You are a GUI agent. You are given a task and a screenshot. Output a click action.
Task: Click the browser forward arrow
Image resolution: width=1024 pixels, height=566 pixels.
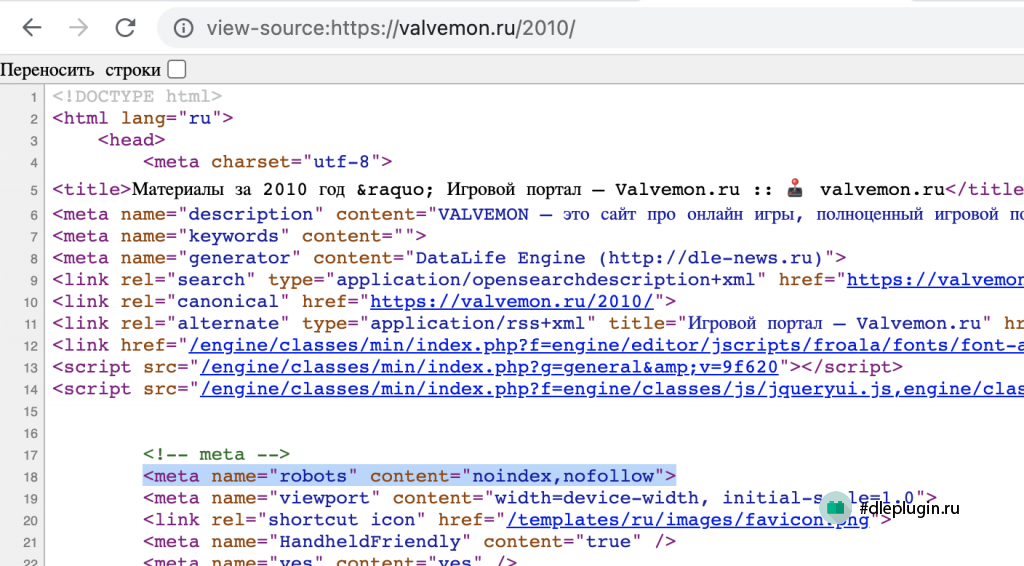(x=78, y=27)
